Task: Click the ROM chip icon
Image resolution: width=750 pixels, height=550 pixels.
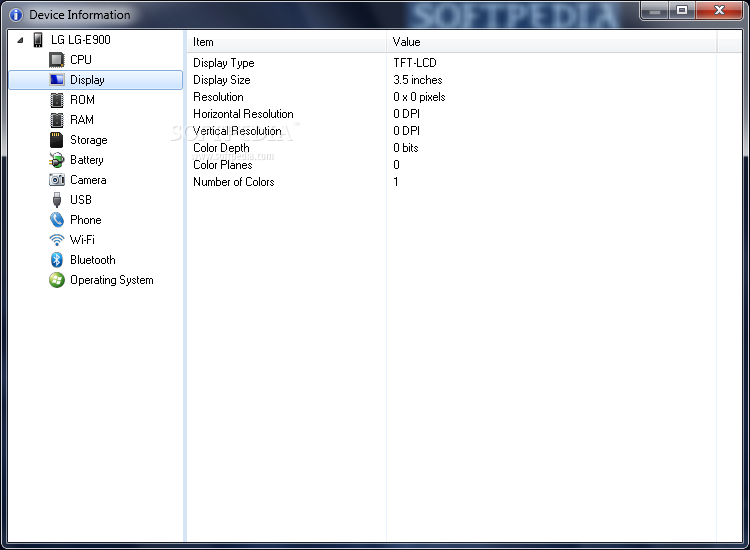Action: [56, 100]
